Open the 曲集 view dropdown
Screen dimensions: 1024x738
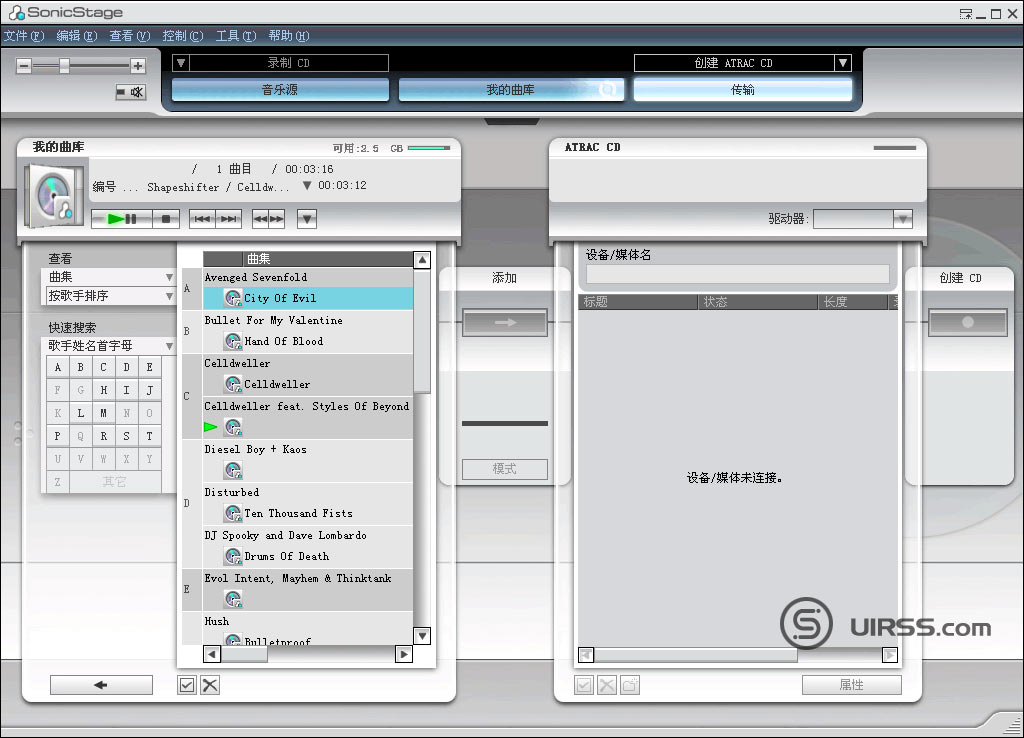point(110,277)
